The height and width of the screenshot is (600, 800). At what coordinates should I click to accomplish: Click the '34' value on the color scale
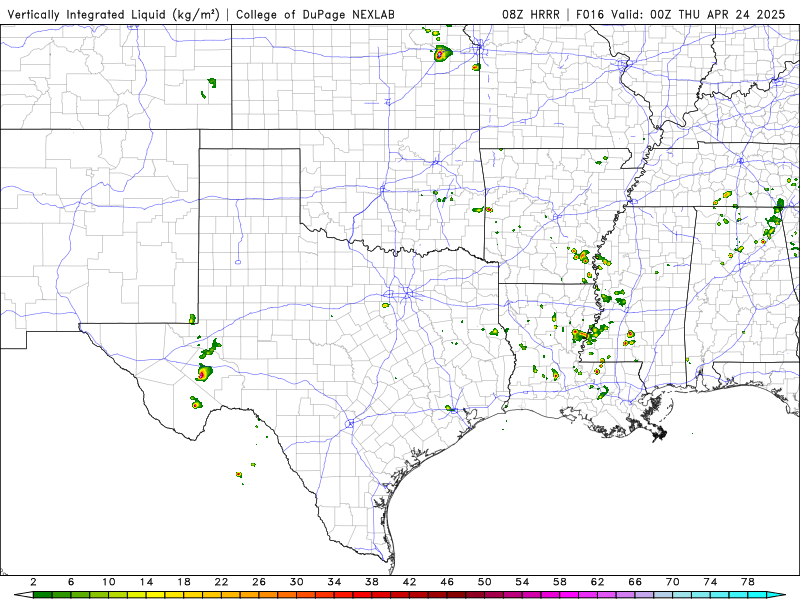click(x=334, y=582)
